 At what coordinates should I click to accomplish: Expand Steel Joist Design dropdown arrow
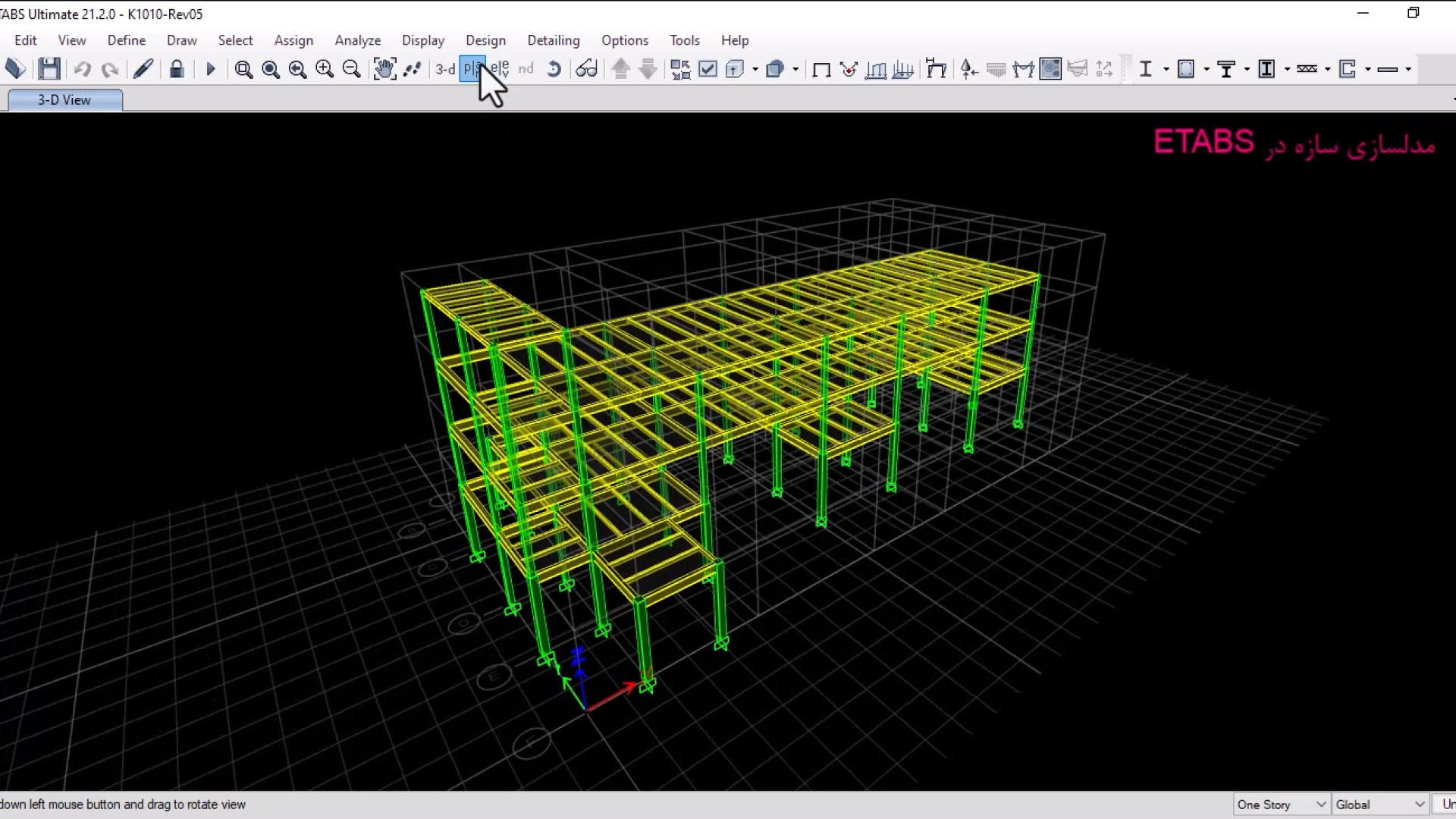[1328, 70]
